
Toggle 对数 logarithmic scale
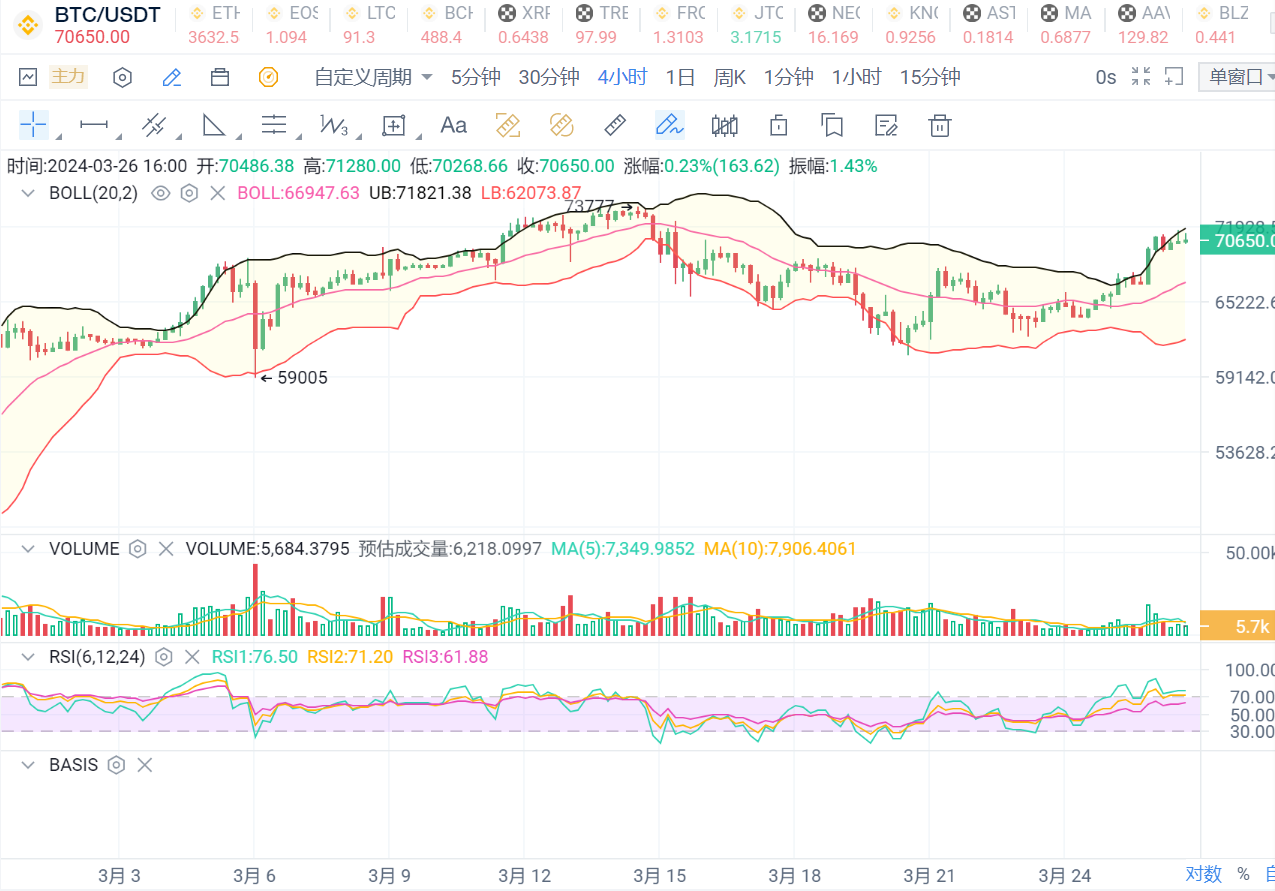tap(1204, 874)
